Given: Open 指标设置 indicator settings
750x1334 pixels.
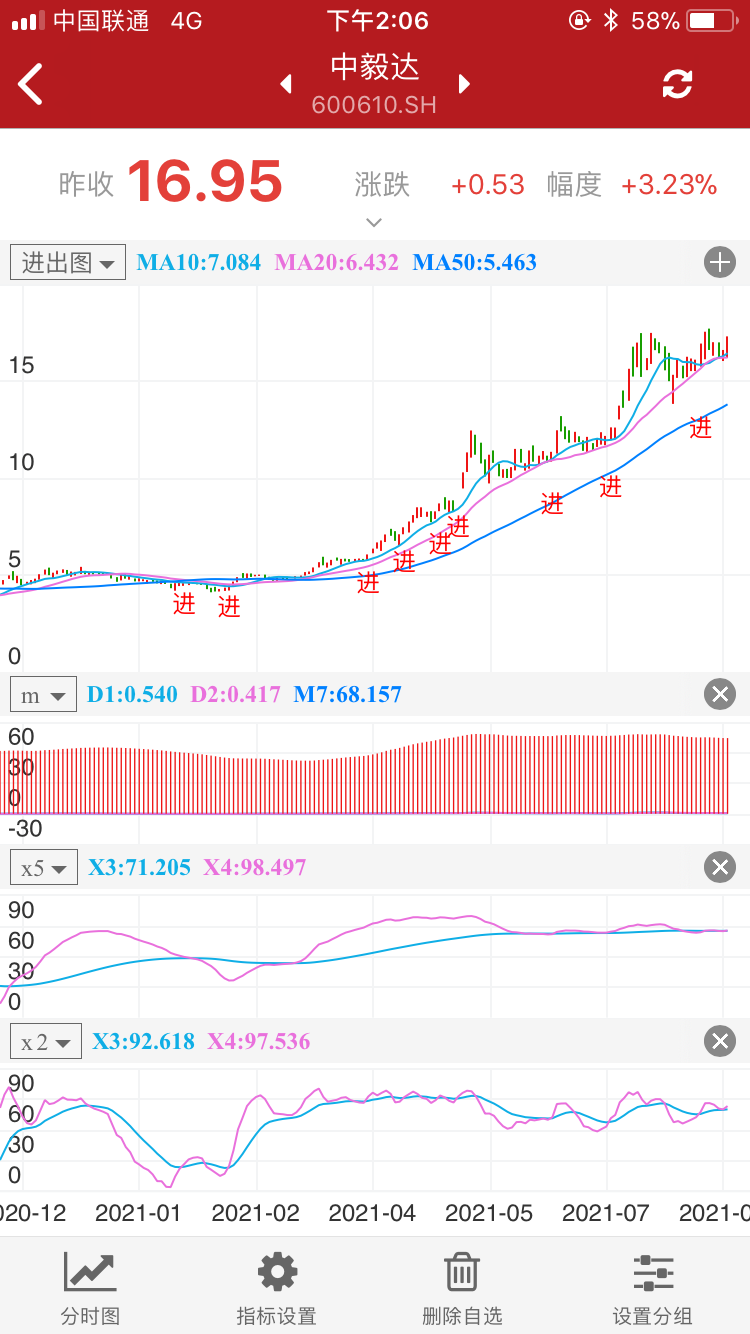Looking at the screenshot, I should [x=276, y=1288].
